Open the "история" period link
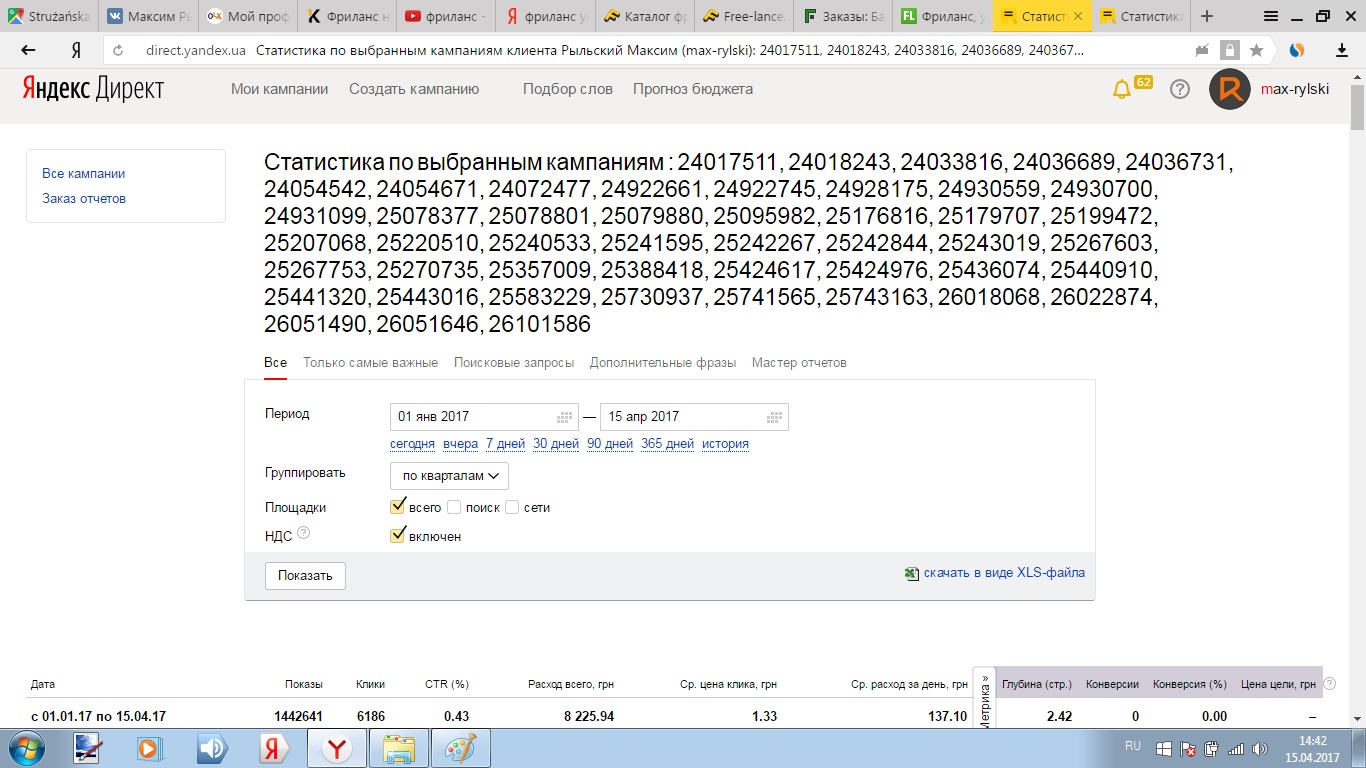Screen dimensions: 1366x768 (725, 444)
